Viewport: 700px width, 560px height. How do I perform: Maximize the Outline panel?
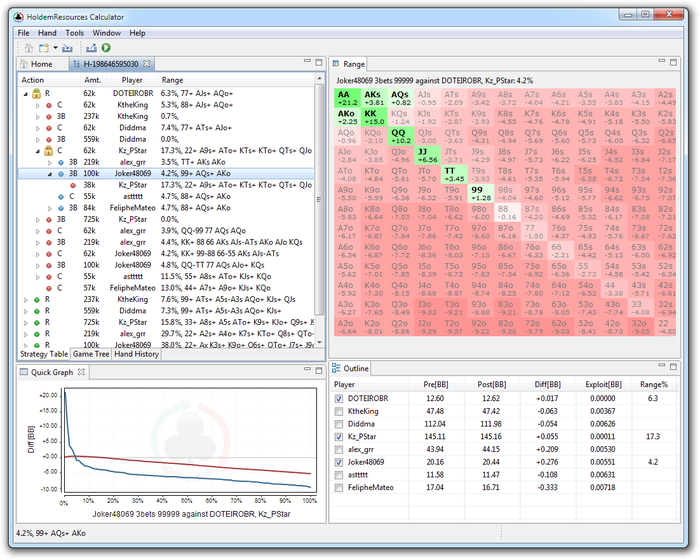[x=673, y=367]
